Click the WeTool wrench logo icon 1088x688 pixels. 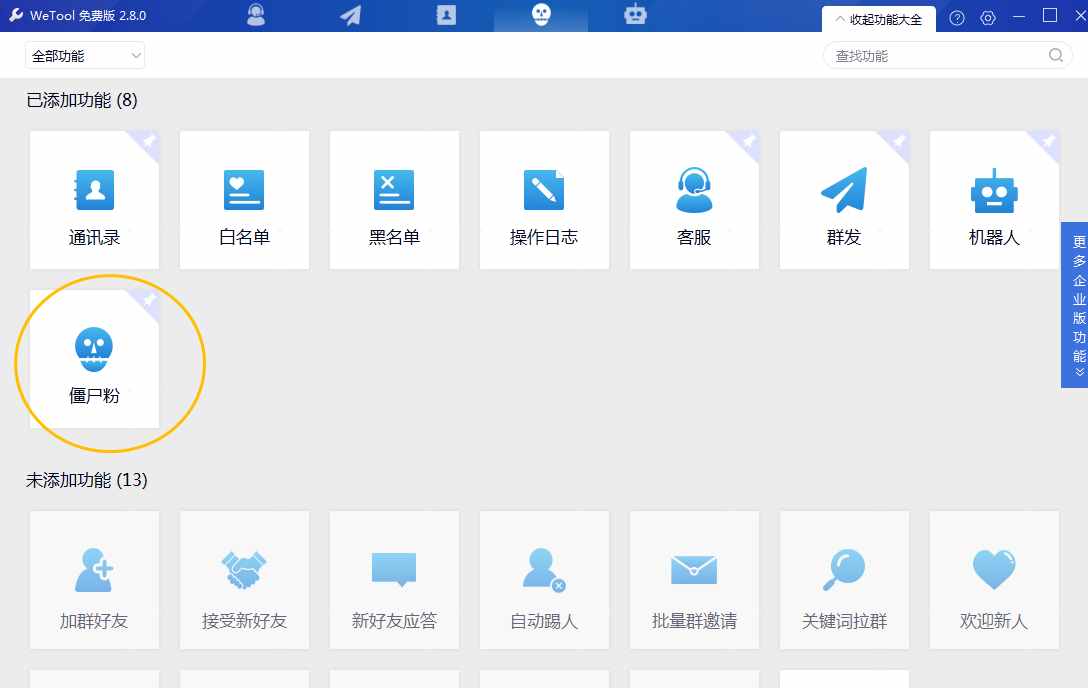point(16,15)
